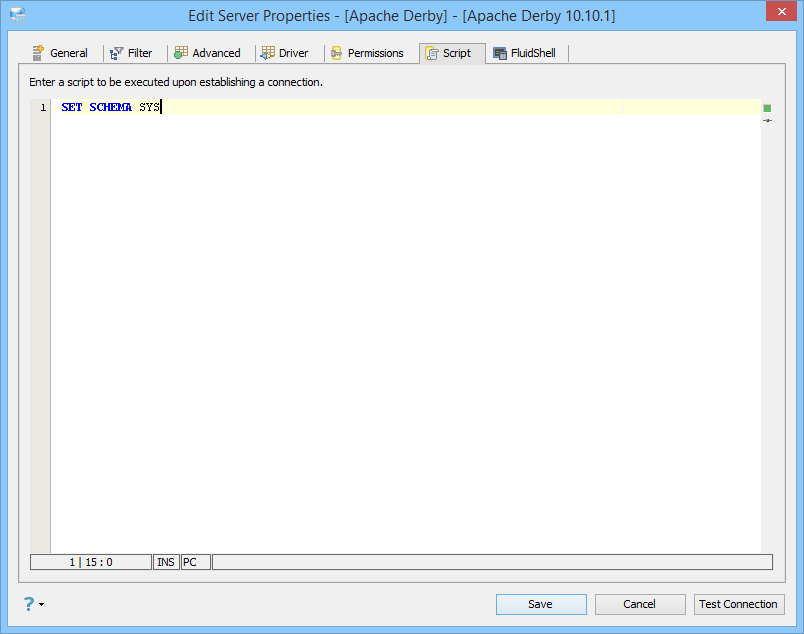The height and width of the screenshot is (634, 804).
Task: Click the Permissions tab key icon
Action: pyautogui.click(x=336, y=53)
